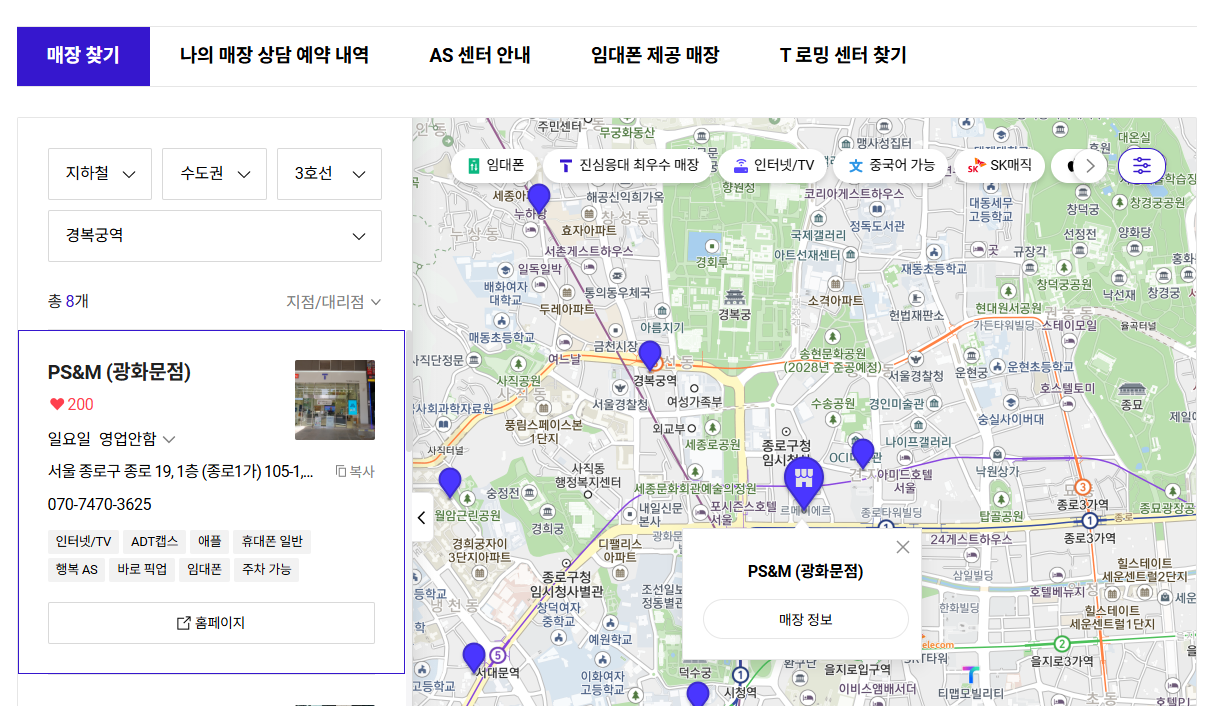Open the 지하철 search type dropdown
The width and height of the screenshot is (1211, 706).
point(100,174)
